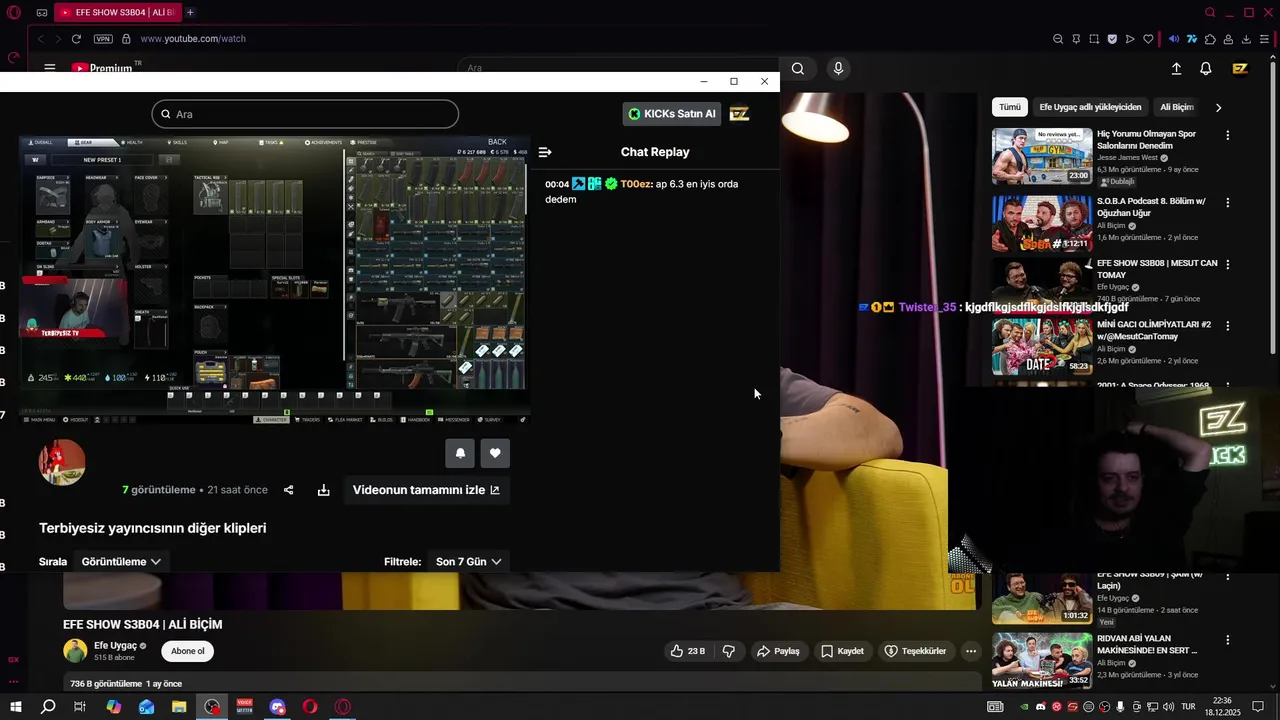Image resolution: width=1280 pixels, height=720 pixels.
Task: Dislike the video with thumbs down
Action: (728, 651)
